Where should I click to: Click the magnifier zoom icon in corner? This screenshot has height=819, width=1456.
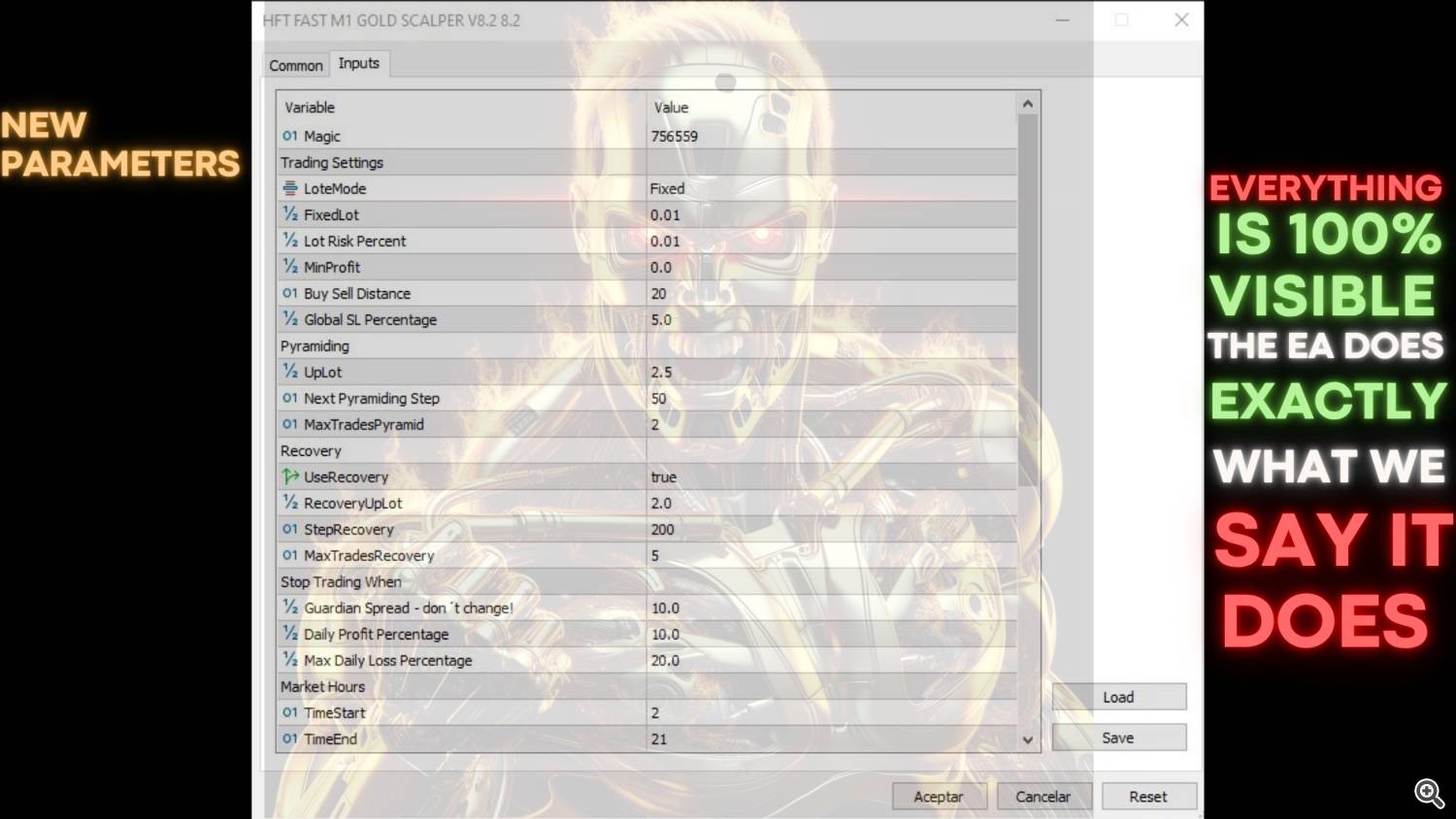pos(1429,793)
